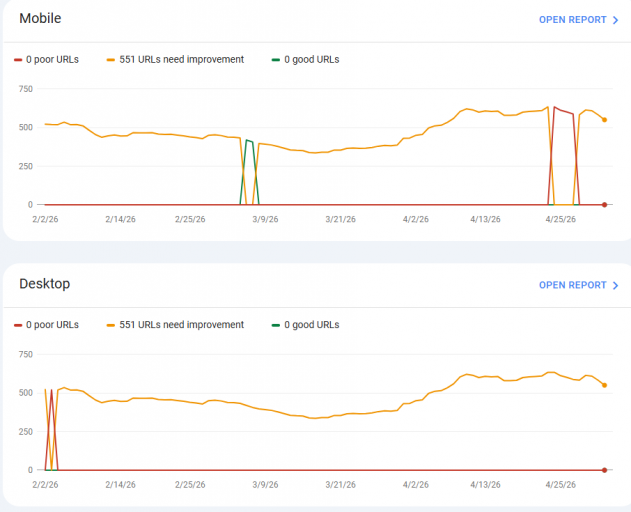This screenshot has width=631, height=512.
Task: Click 750 axis label on Mobile chart
Action: pos(26,89)
